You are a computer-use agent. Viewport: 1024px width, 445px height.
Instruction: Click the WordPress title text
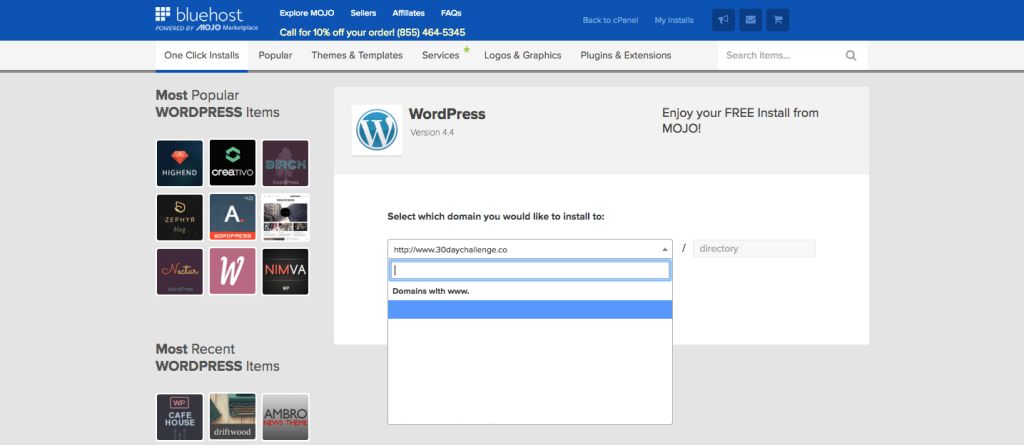tap(447, 114)
